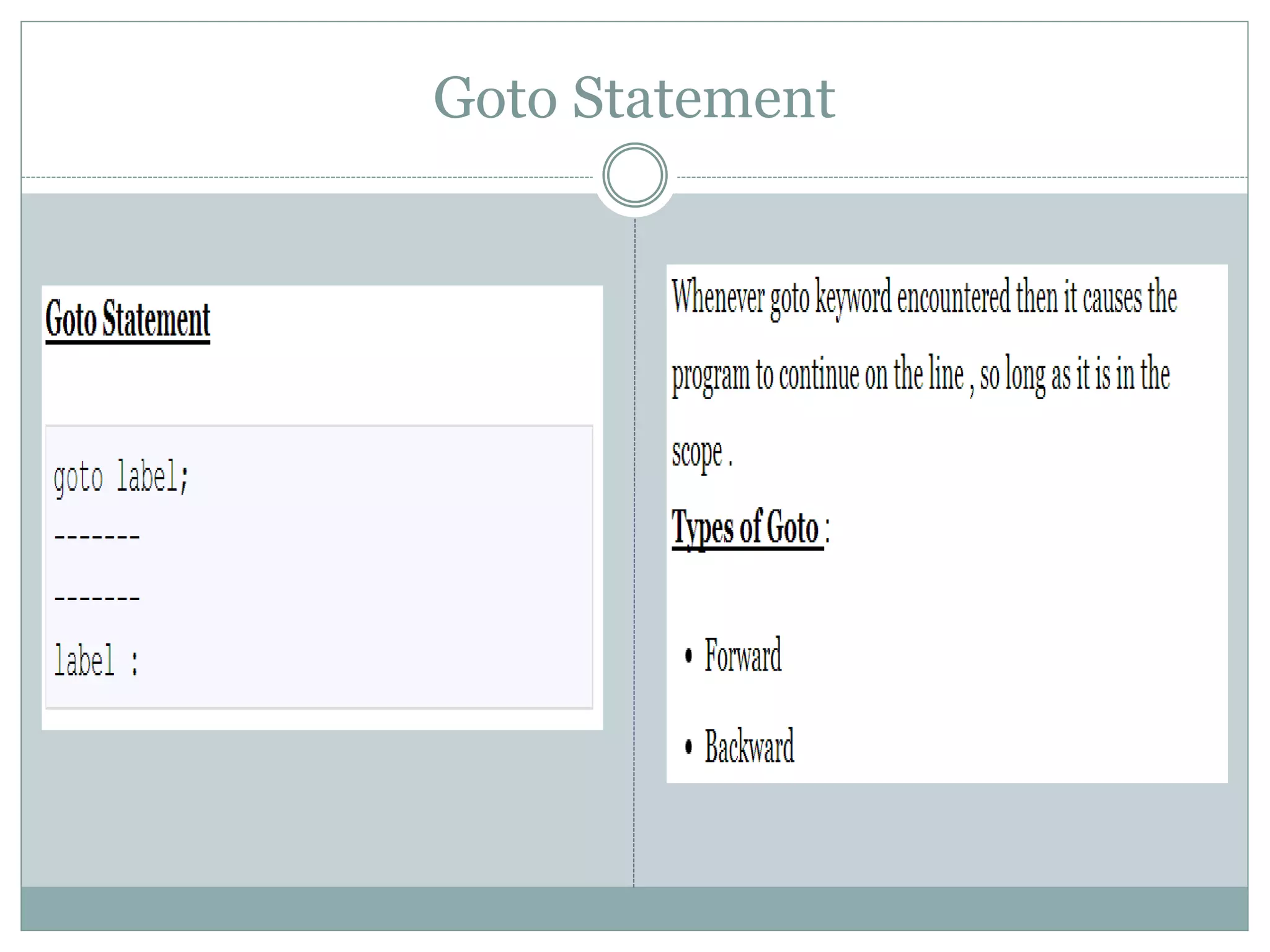Screen dimensions: 1270x952
Task: Click the word 'scope' in the paragraph
Action: tap(697, 452)
